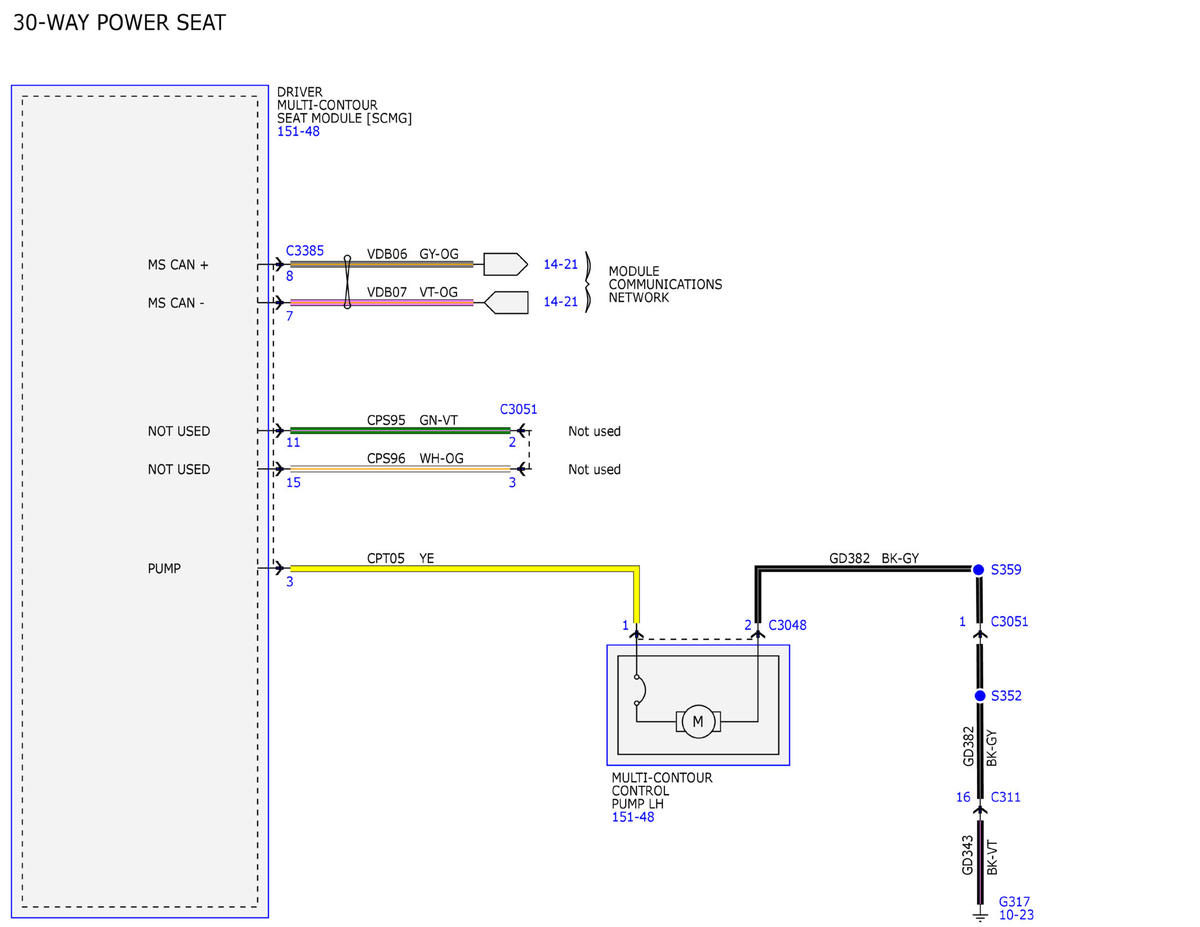
Task: Select the "MS CAN +" pin label
Action: click(x=178, y=265)
